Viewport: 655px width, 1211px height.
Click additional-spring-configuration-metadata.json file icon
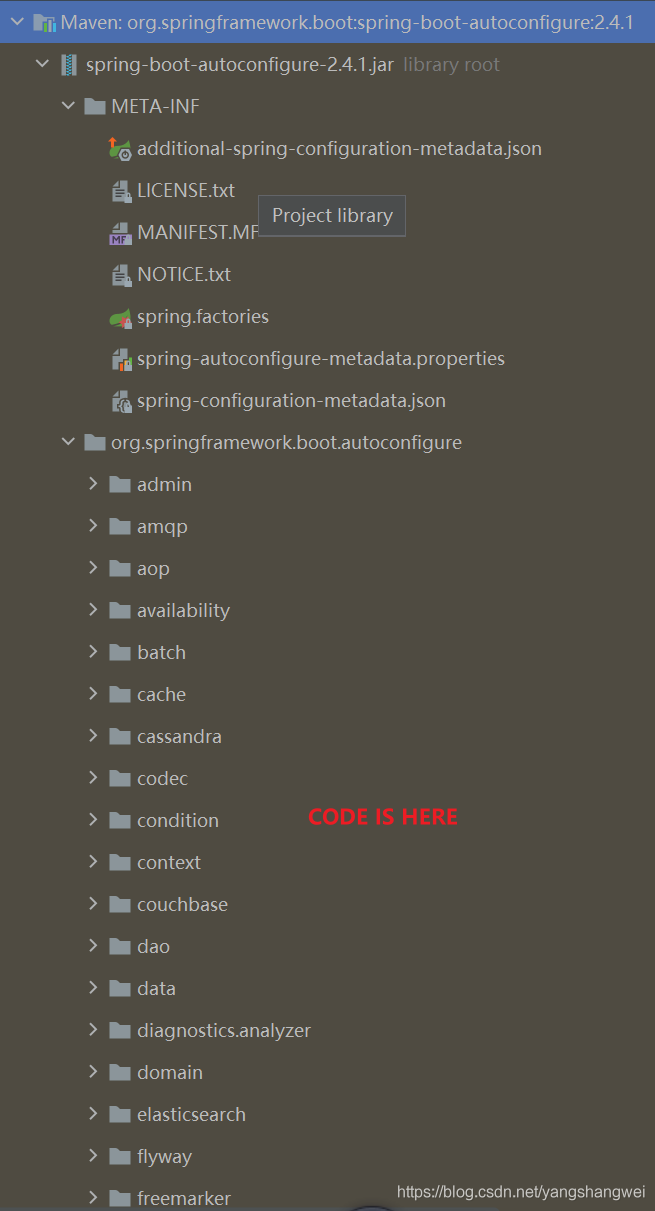120,149
